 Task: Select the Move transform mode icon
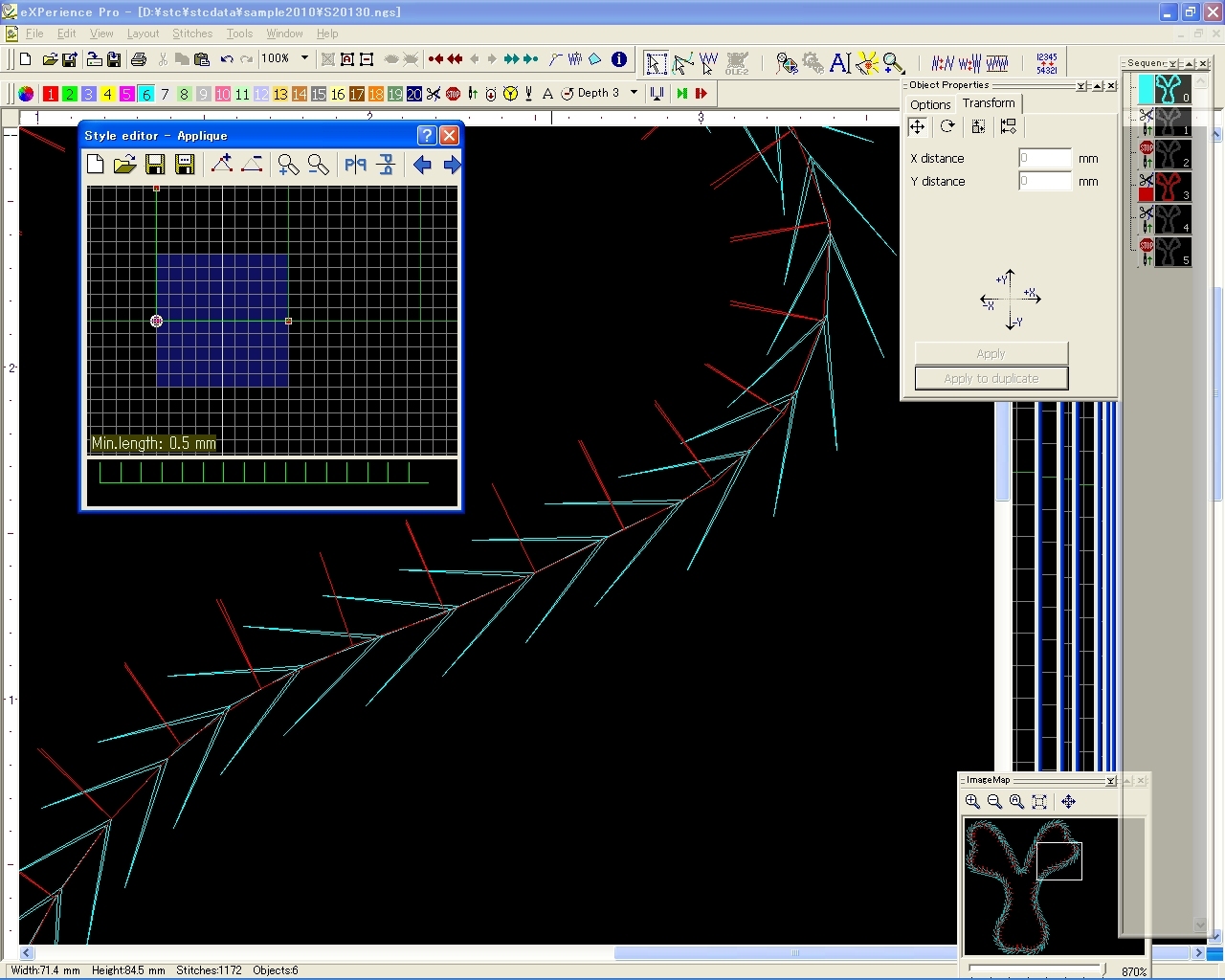[x=917, y=127]
